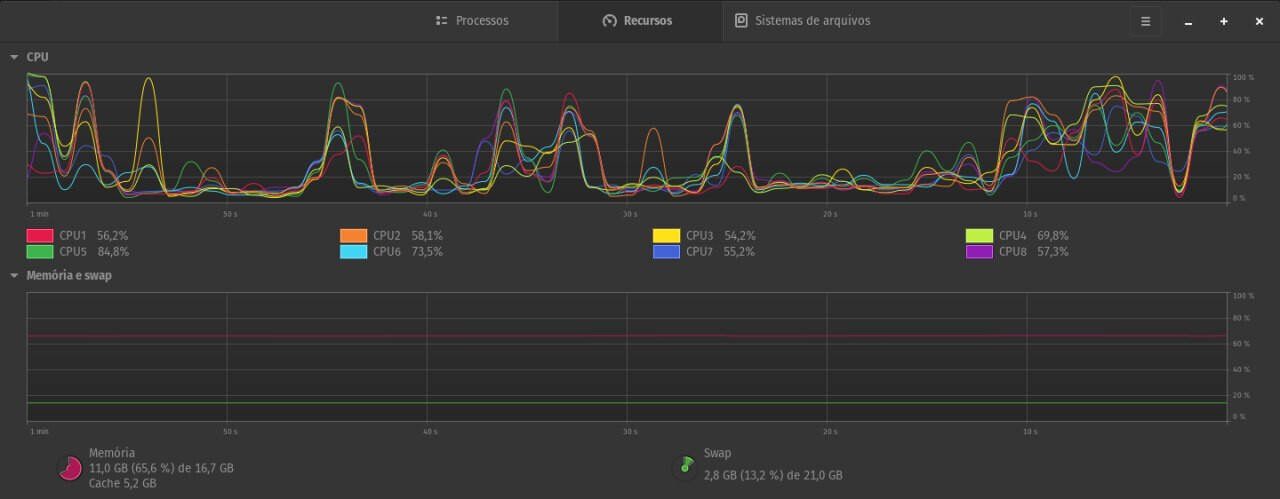Pick the CPU3 yellow color swatch
Screen dimensions: 1280x499
666,236
